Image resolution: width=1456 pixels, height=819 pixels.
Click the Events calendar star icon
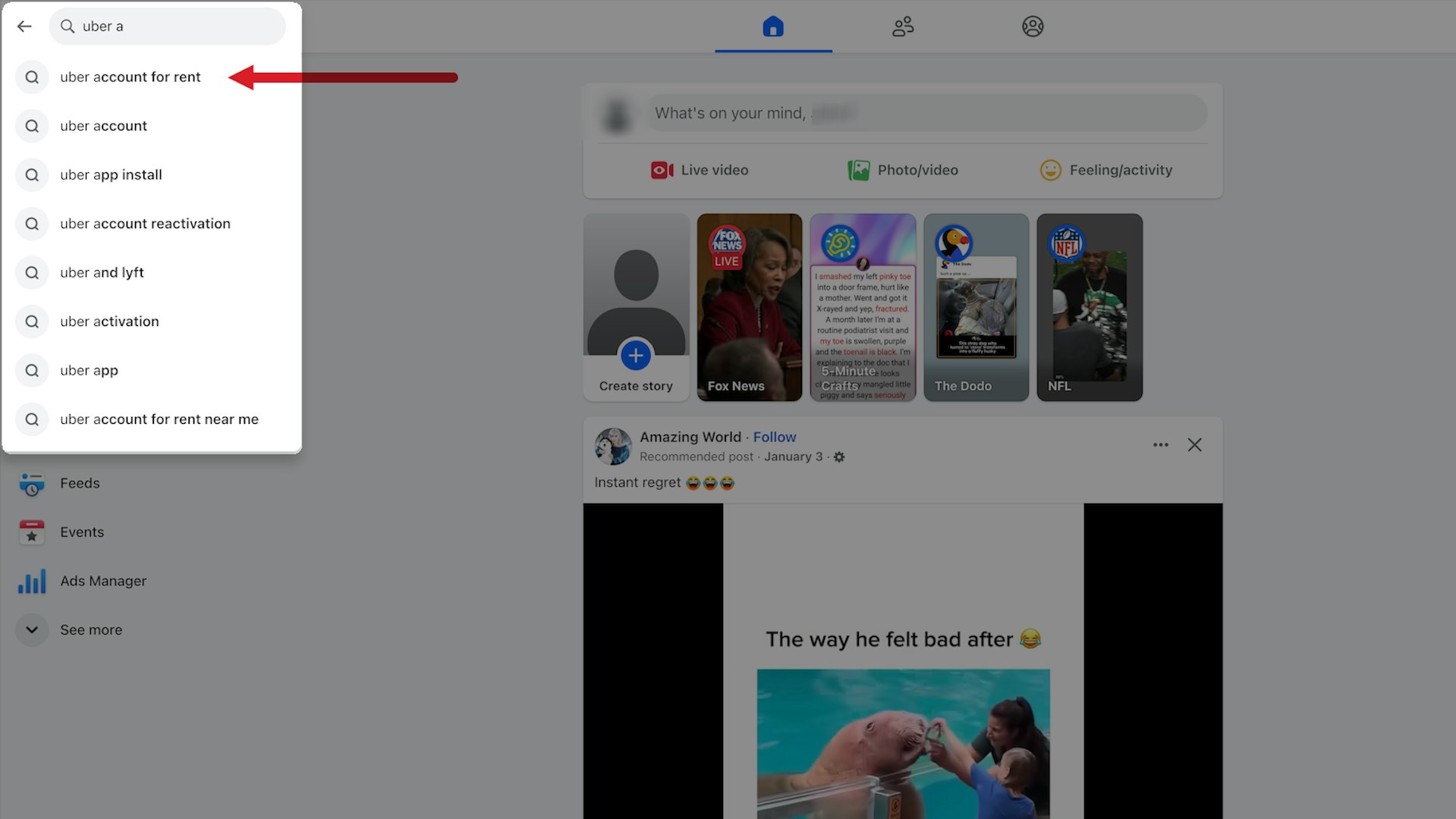point(32,532)
